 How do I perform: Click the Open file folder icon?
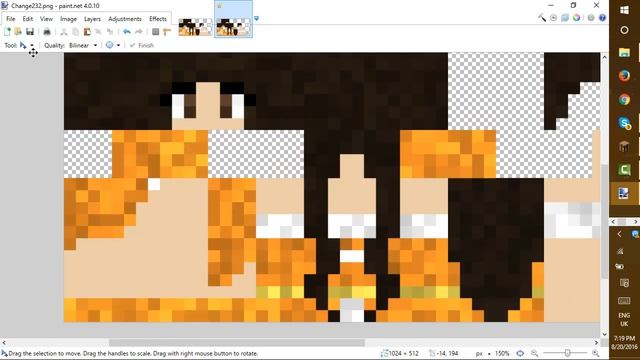[x=18, y=31]
